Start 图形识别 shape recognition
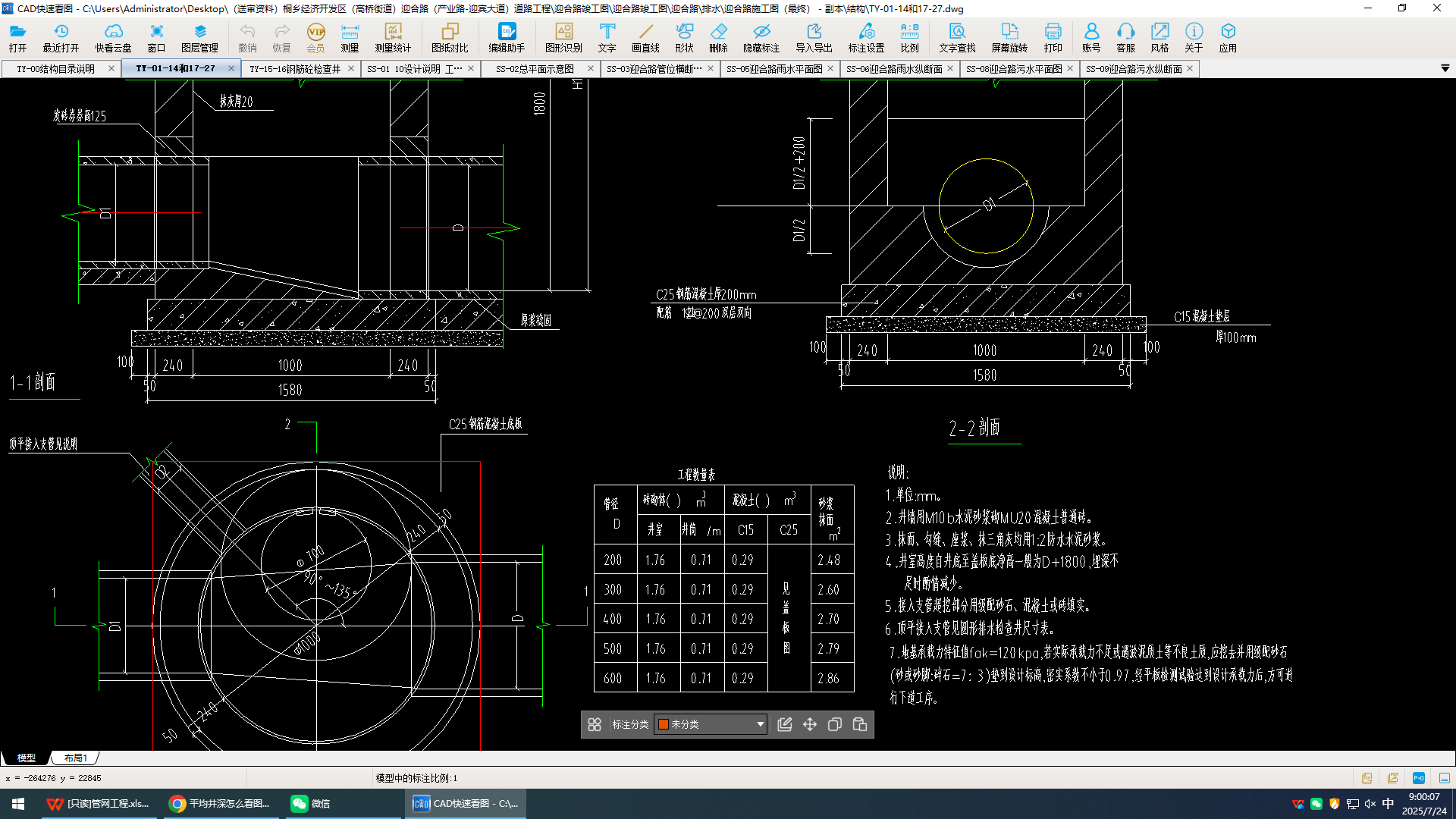This screenshot has height=819, width=1456. [563, 38]
